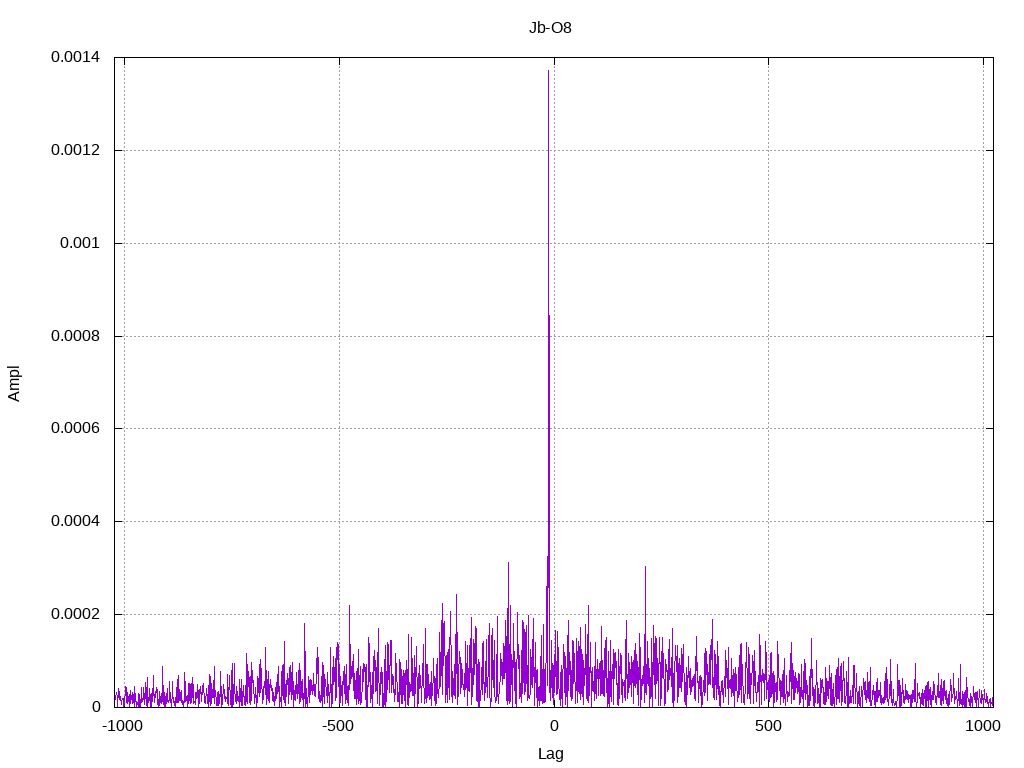
Task: Click the x-axis tick label 500
Action: pos(768,726)
